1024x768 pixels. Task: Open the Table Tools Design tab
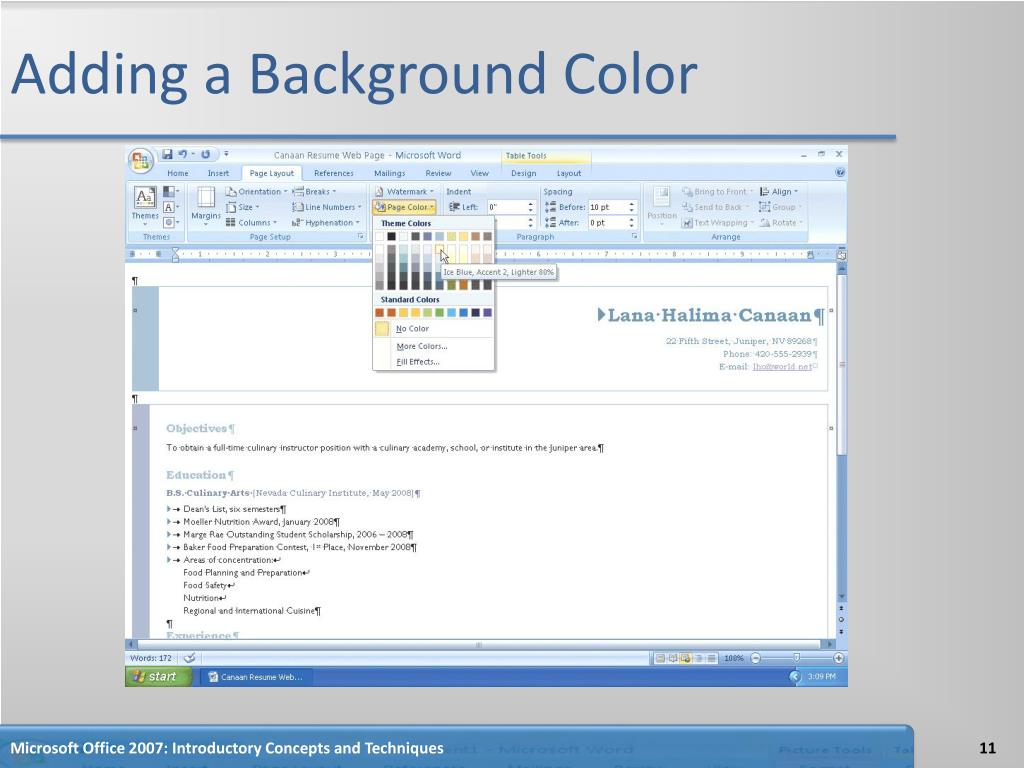click(523, 173)
